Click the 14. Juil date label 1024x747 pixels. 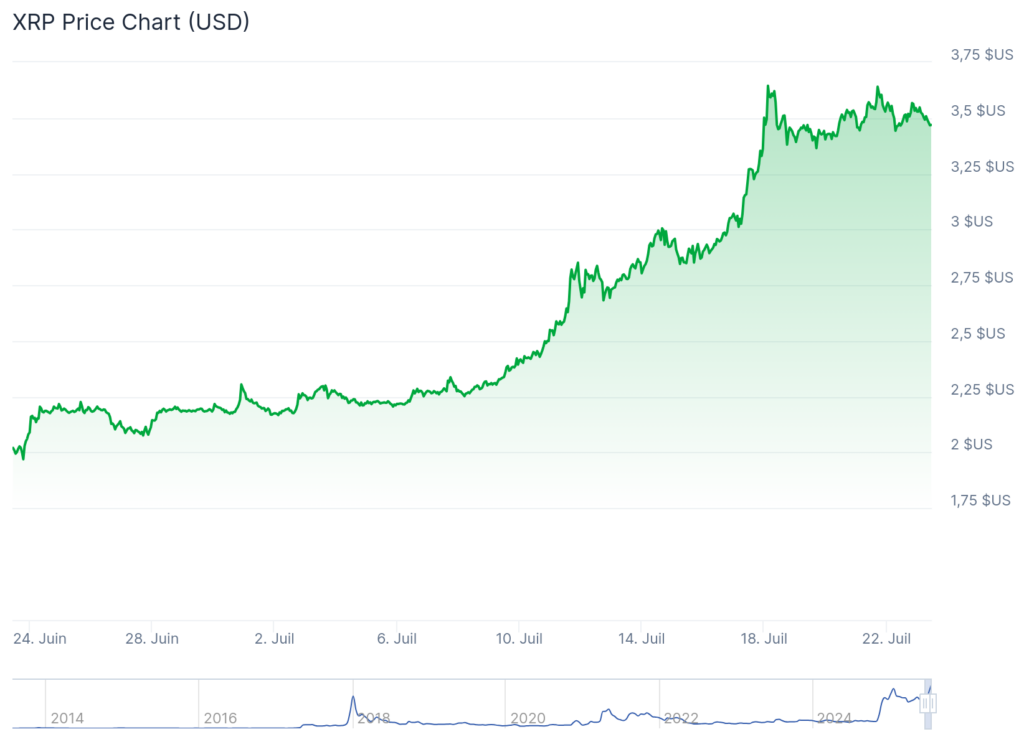tap(641, 638)
